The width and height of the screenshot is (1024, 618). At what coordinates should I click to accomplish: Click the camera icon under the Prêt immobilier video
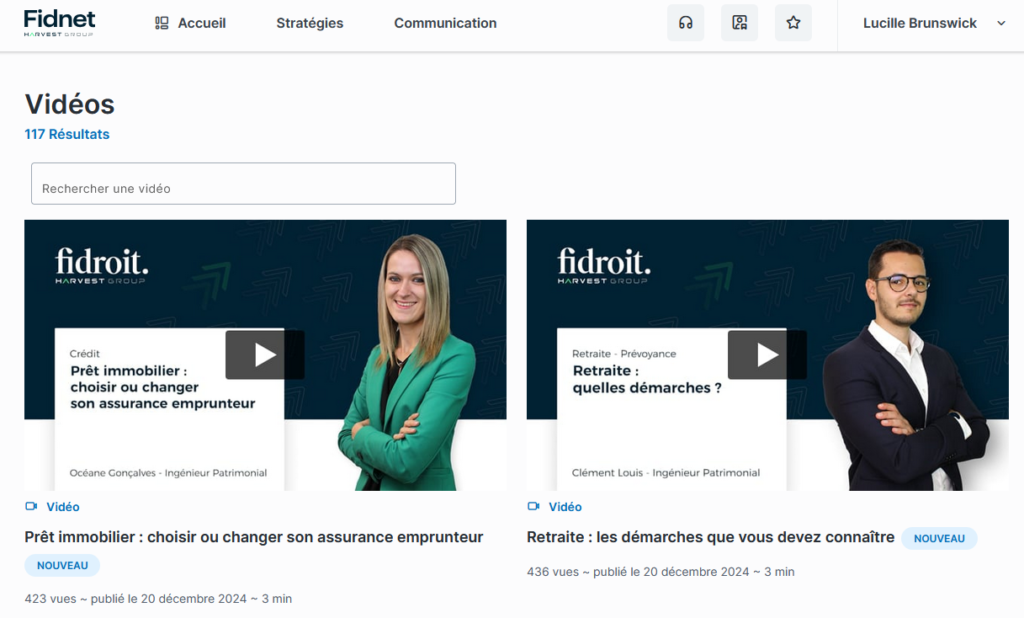(31, 506)
